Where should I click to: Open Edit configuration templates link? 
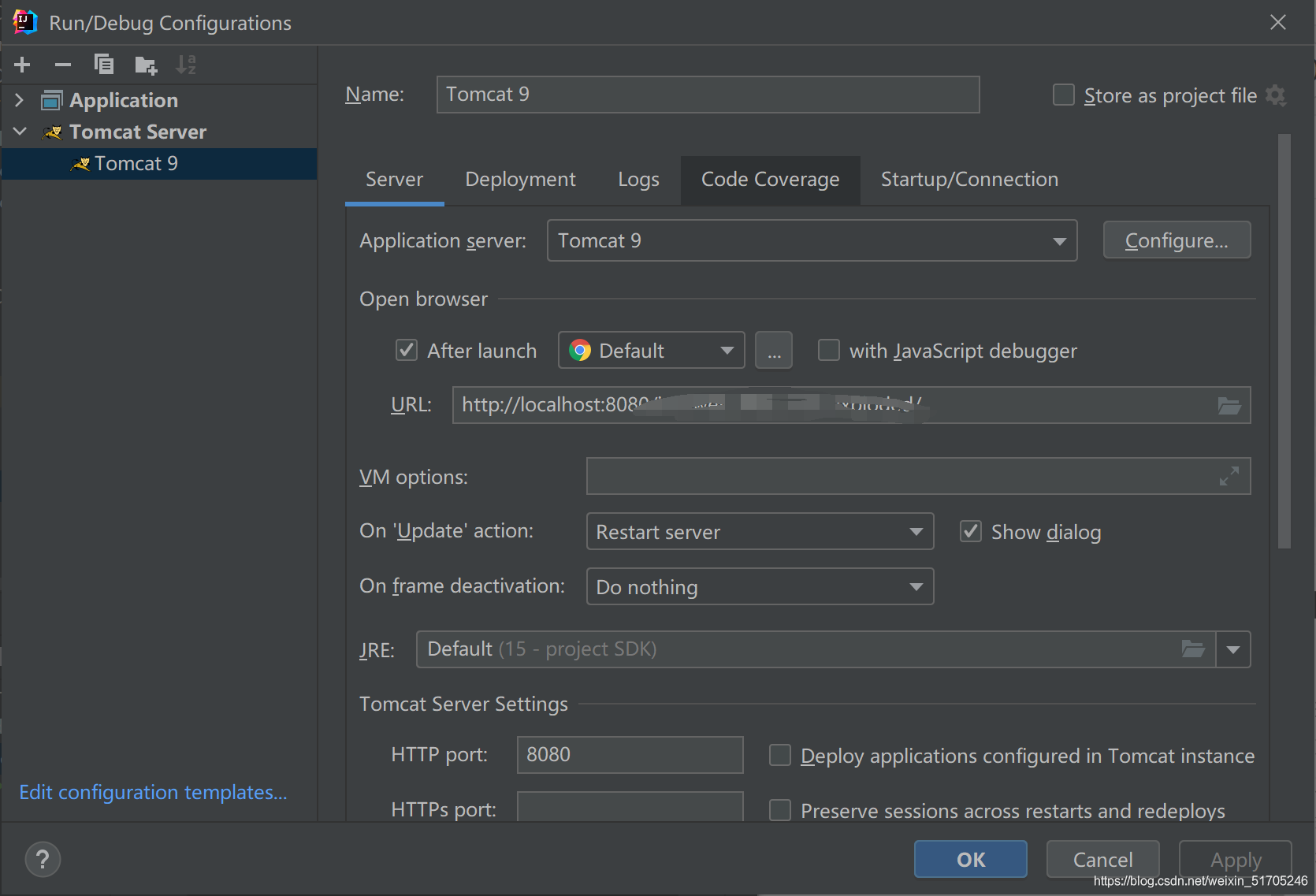[x=153, y=792]
